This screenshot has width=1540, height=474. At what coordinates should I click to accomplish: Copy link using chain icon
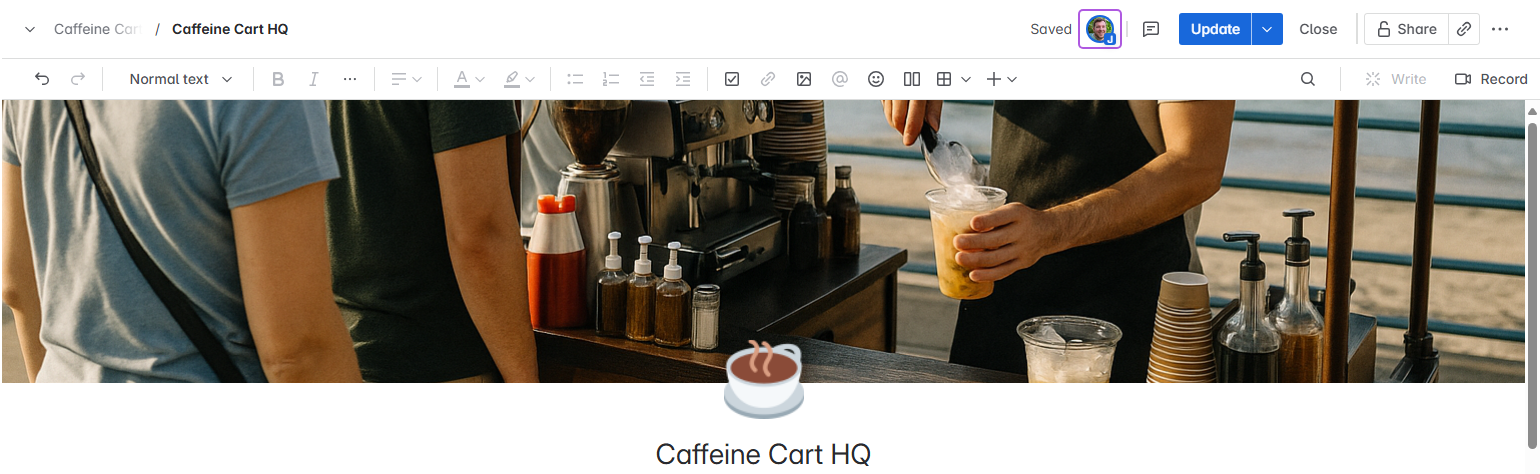tap(1464, 29)
